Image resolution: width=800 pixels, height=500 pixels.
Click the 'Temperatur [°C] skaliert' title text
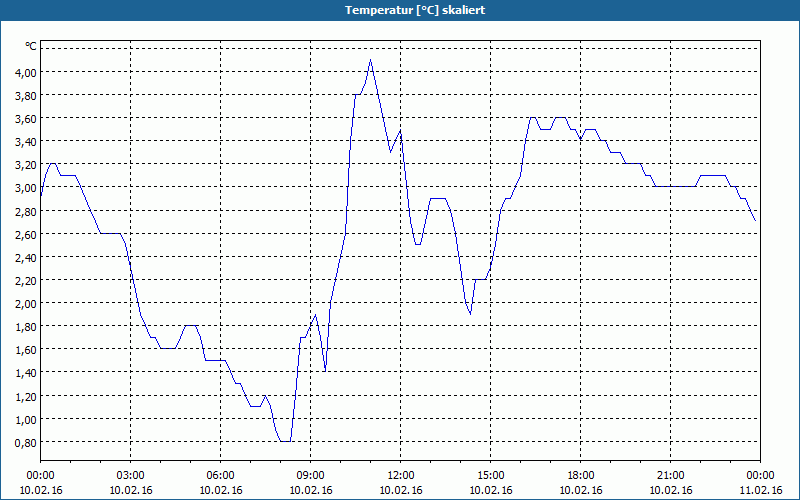point(415,10)
